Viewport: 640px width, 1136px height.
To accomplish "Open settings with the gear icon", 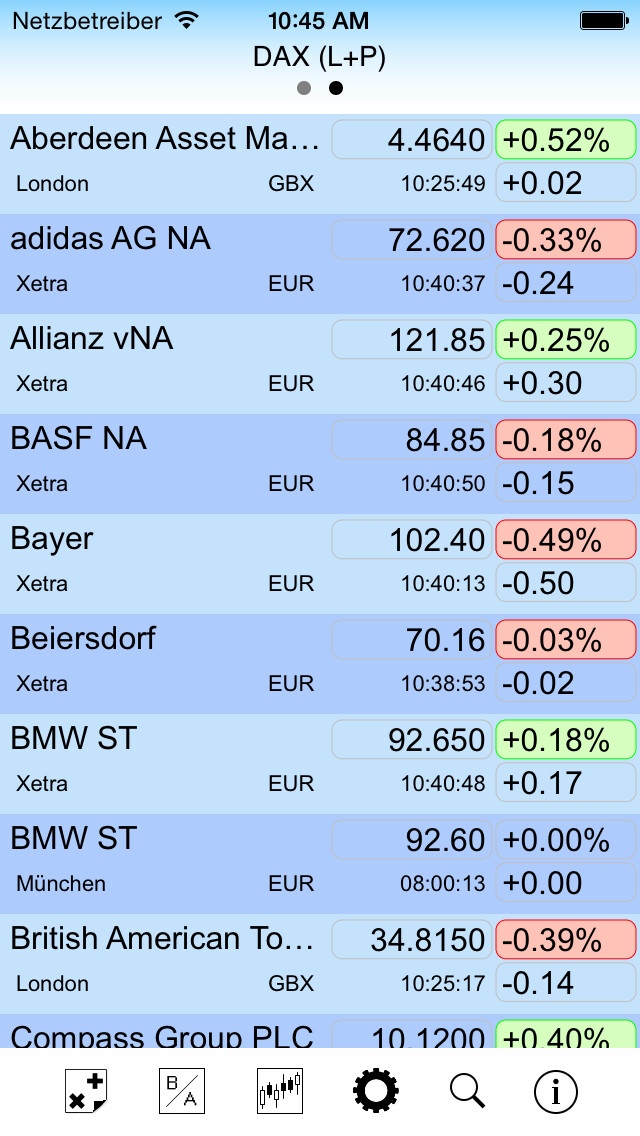I will (375, 1090).
